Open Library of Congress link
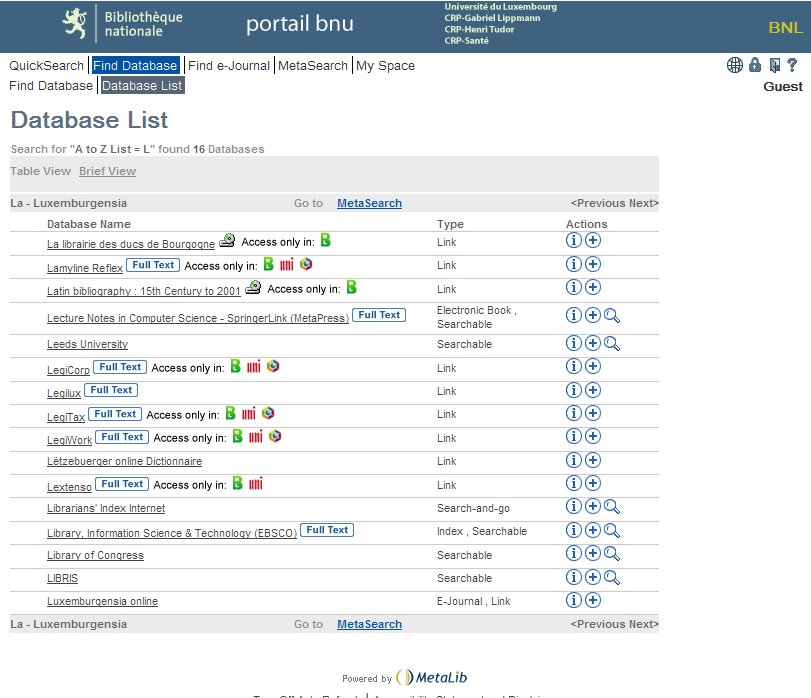This screenshot has height=698, width=811. pos(95,555)
